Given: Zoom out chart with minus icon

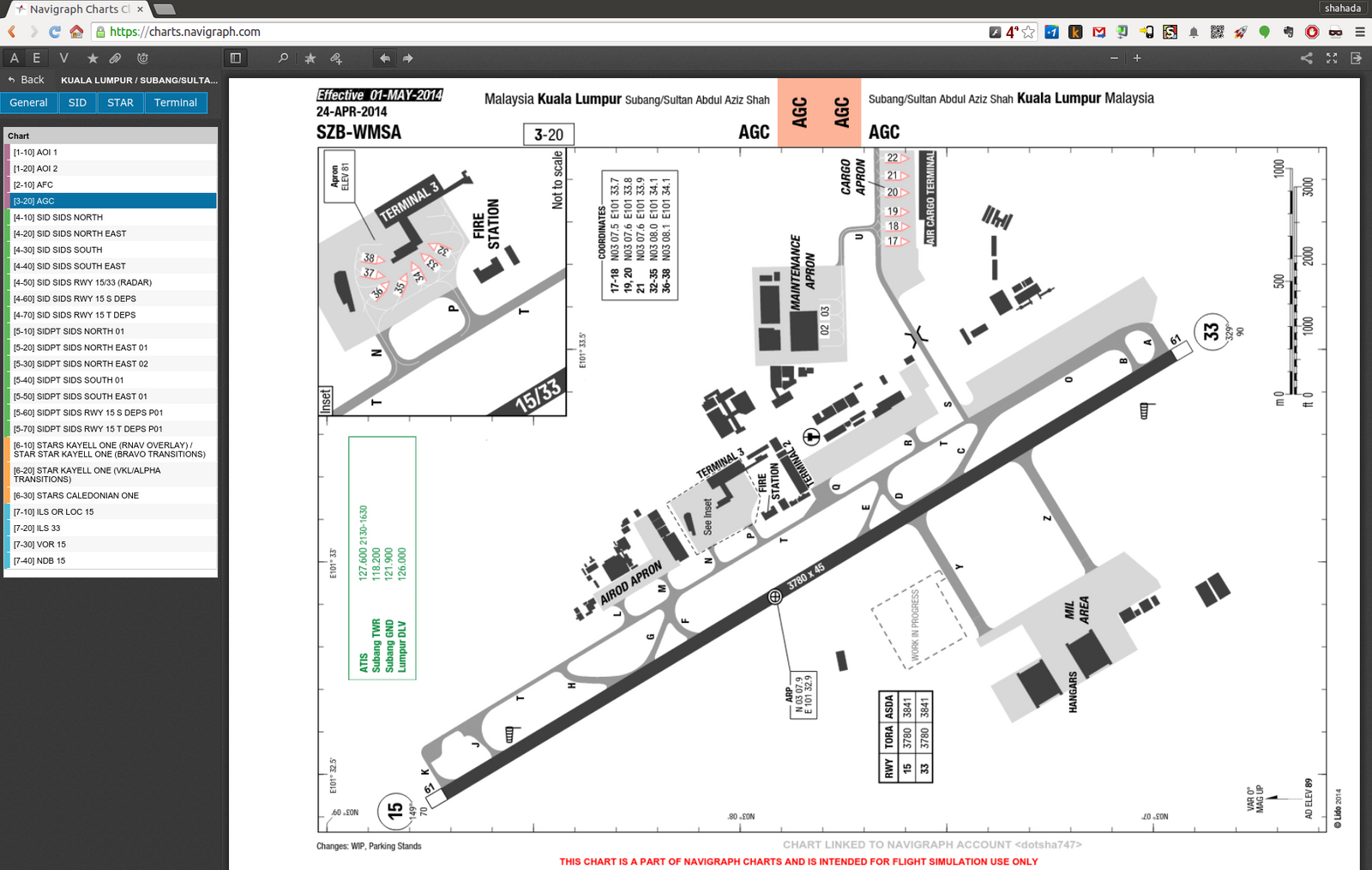Looking at the screenshot, I should [1114, 58].
